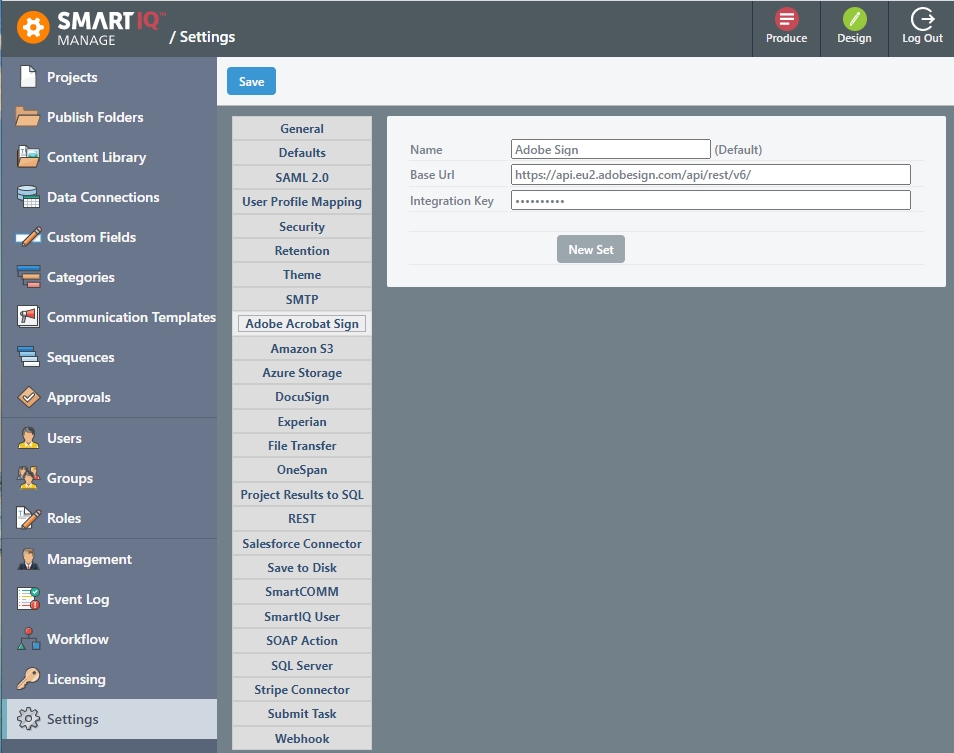
Task: Click the Licensing key icon
Action: pos(28,679)
